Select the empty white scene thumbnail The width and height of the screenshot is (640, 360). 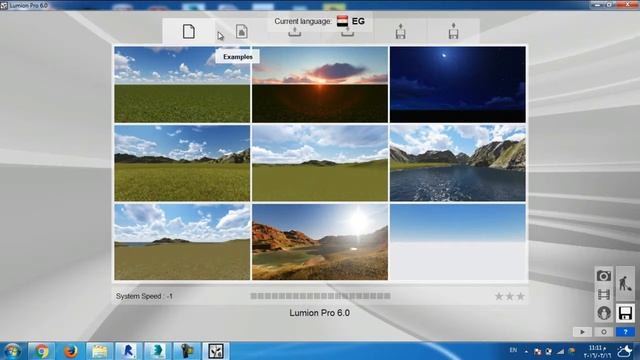pyautogui.click(x=458, y=242)
